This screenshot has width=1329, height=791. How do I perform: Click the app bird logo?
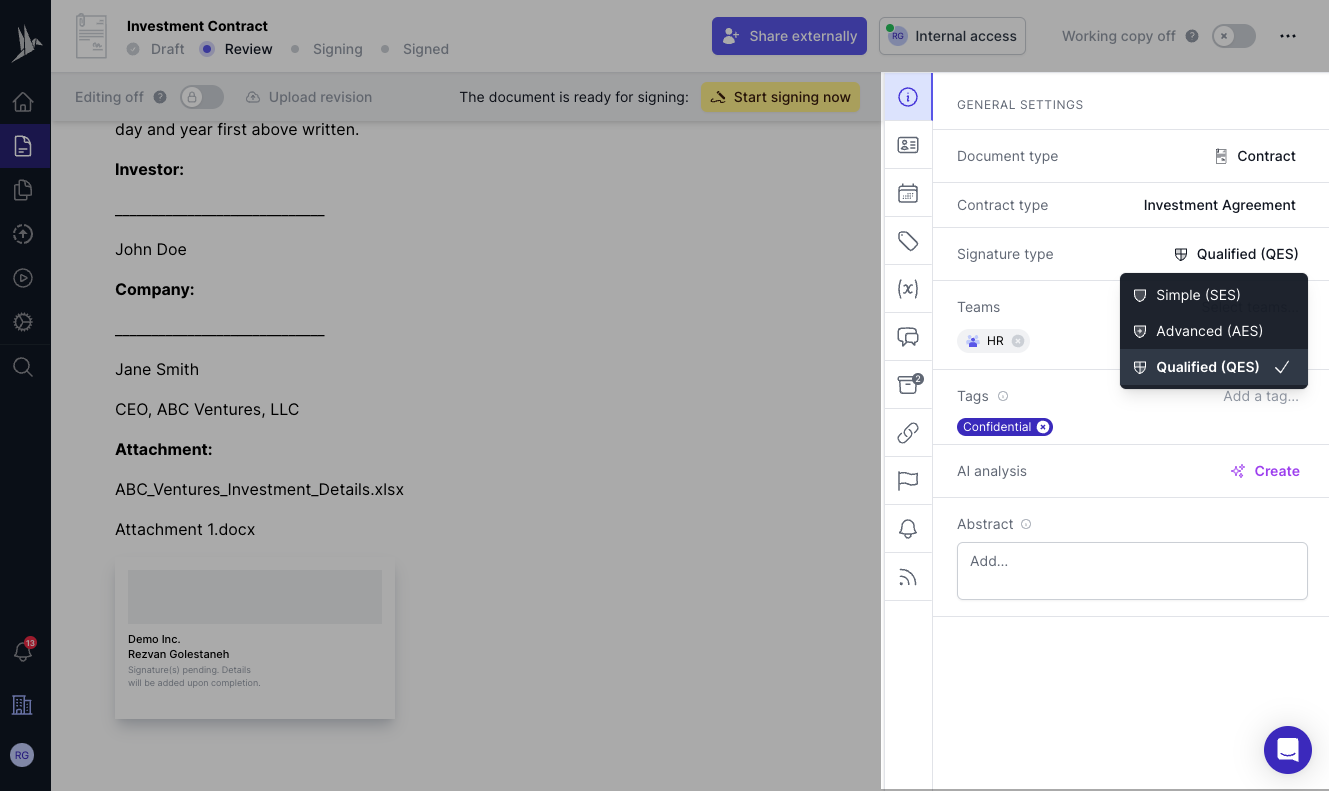pos(25,43)
